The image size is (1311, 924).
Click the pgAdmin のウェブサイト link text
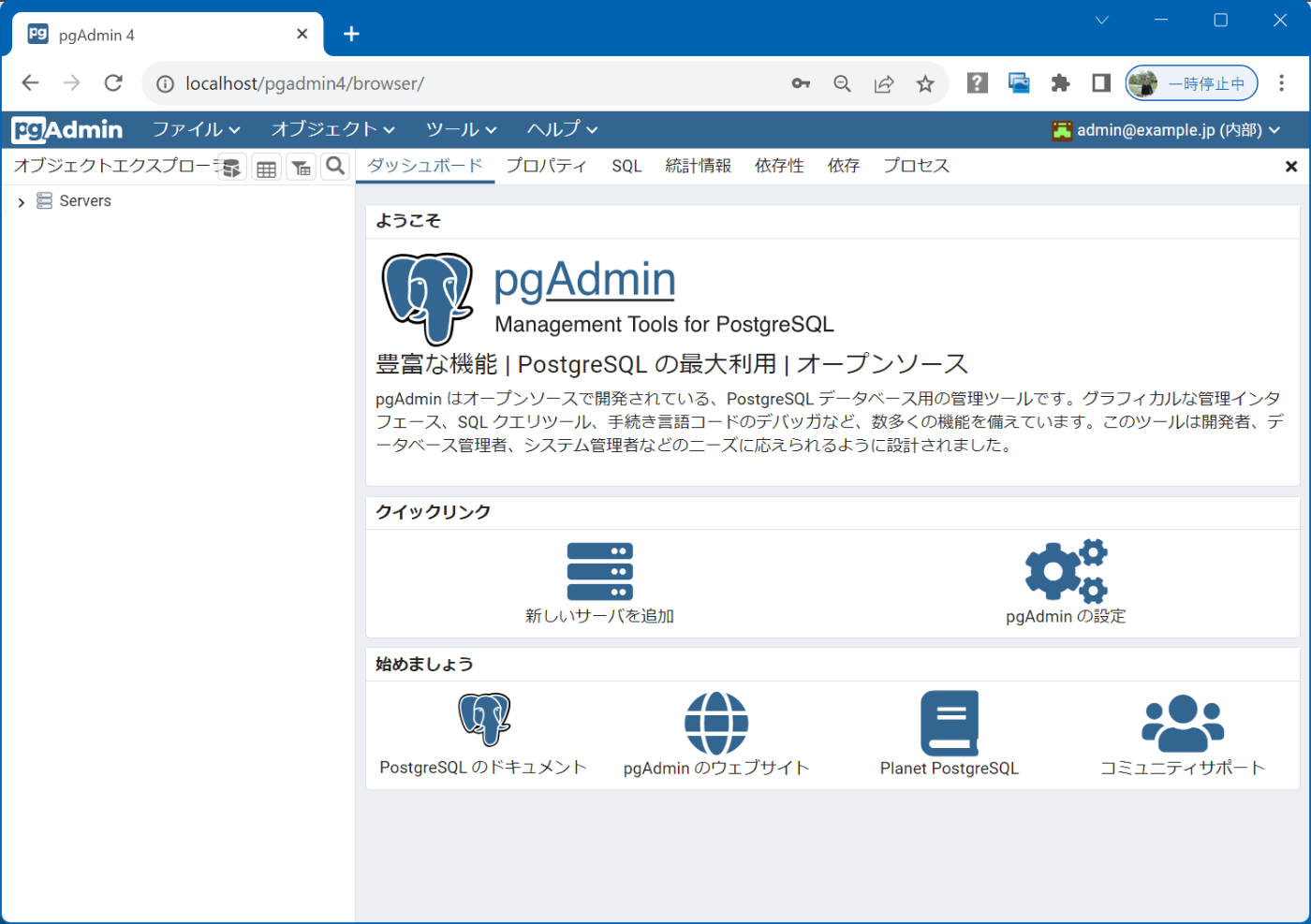(716, 768)
